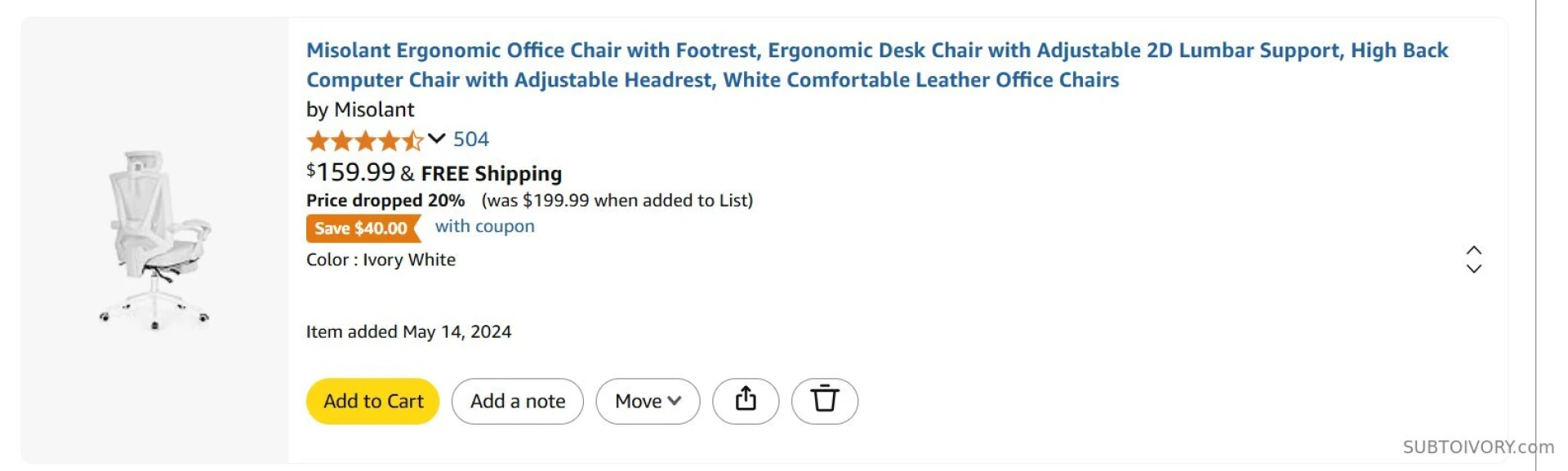Open the Move dropdown menu
1568x471 pixels.
click(x=648, y=401)
